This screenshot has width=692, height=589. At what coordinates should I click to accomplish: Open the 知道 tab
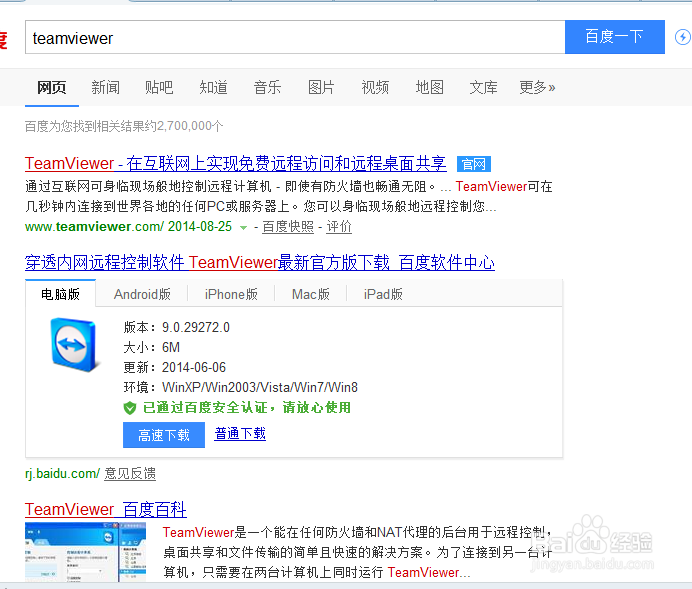pos(214,87)
